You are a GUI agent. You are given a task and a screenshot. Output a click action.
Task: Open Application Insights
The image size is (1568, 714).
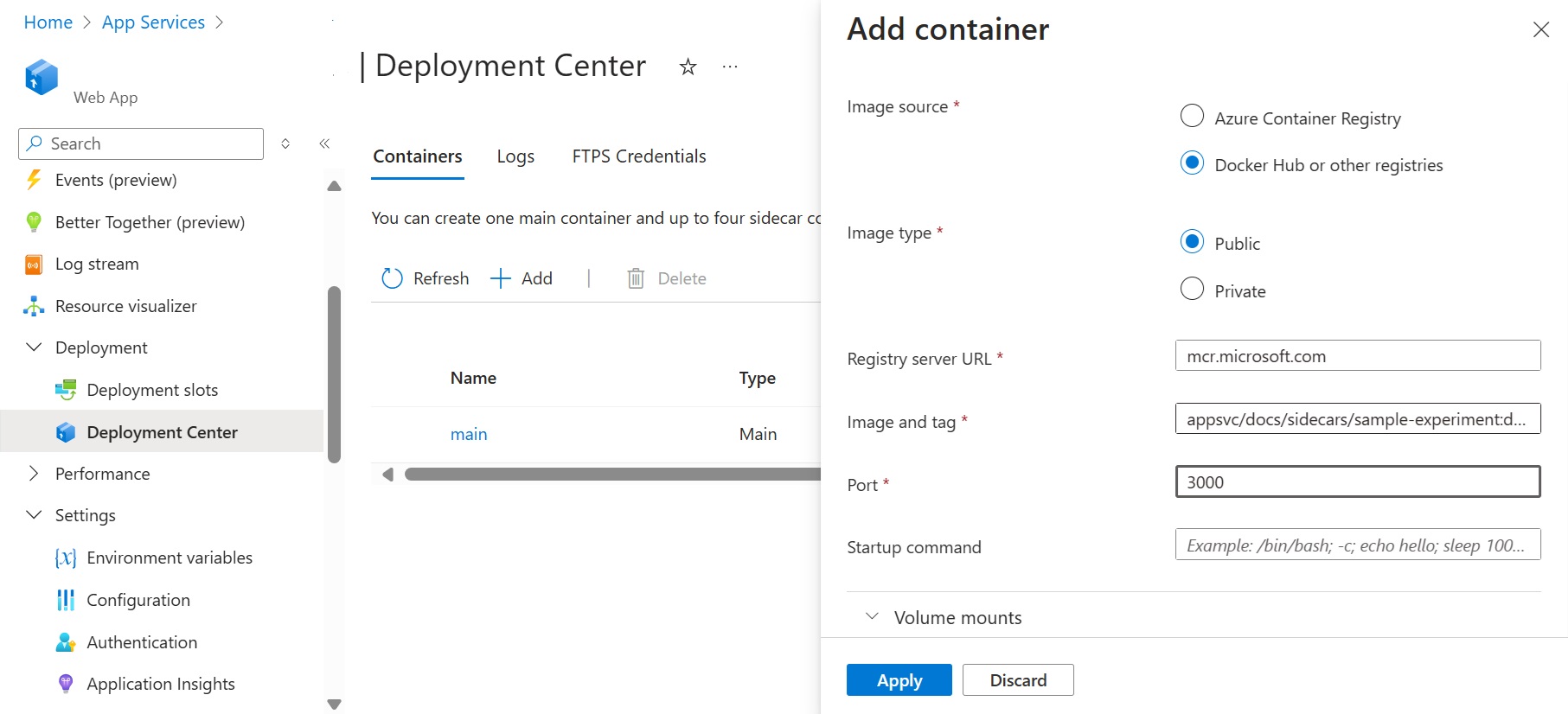click(161, 684)
